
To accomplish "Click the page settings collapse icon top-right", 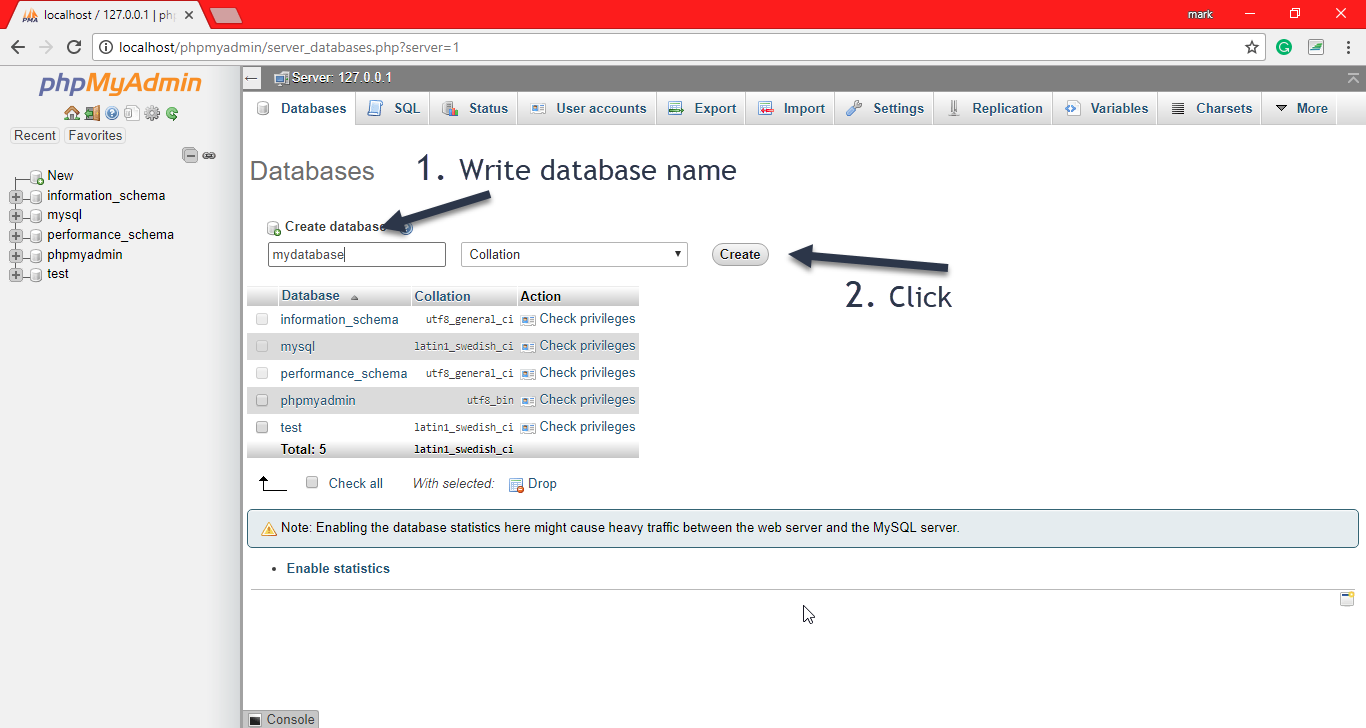I will [x=1353, y=78].
